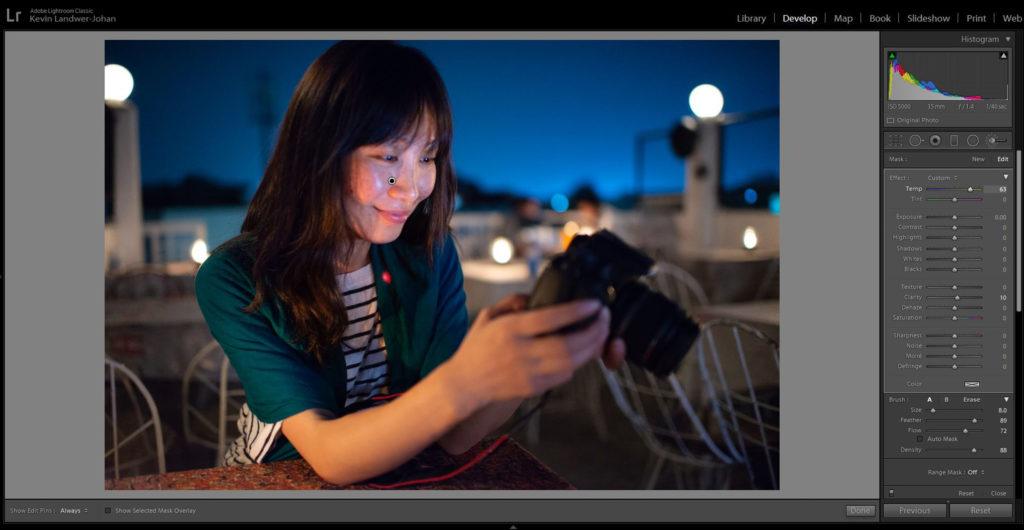The height and width of the screenshot is (530, 1024).
Task: Toggle the shadow clipping indicator in histogram
Action: point(892,56)
